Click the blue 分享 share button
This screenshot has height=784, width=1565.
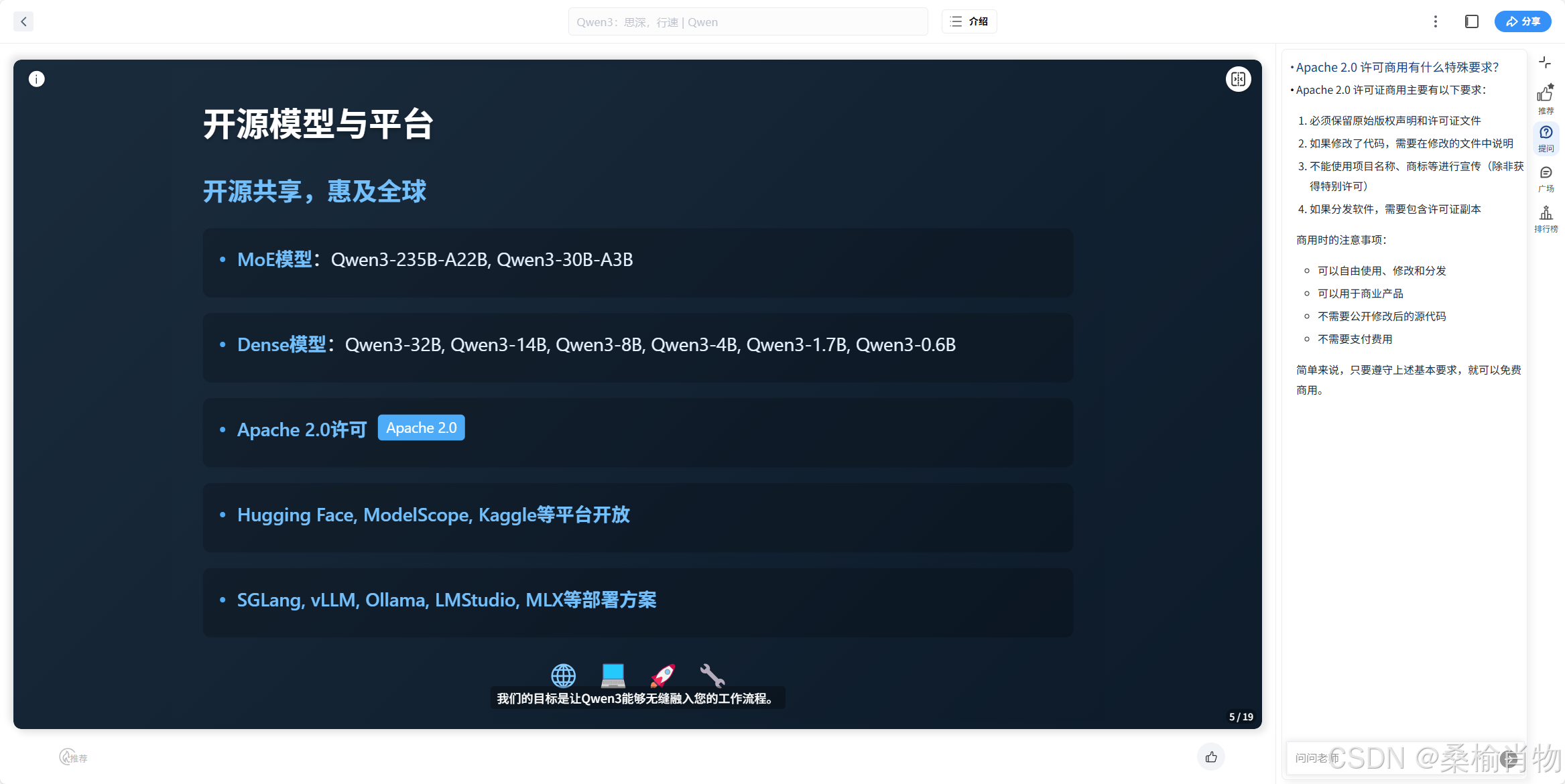pyautogui.click(x=1523, y=21)
